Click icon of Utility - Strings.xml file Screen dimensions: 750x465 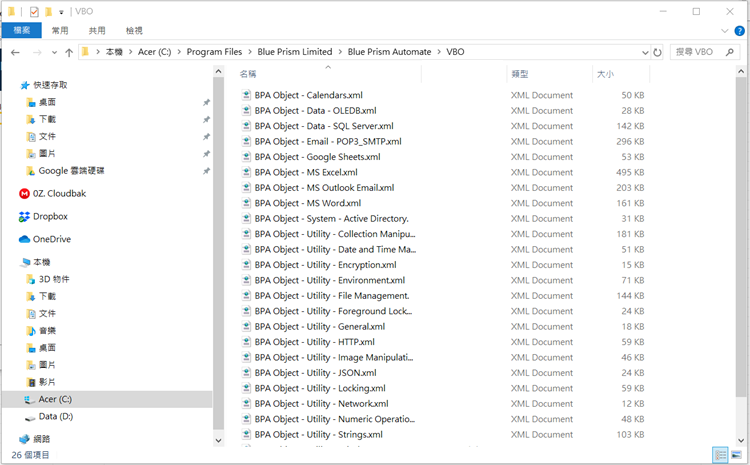pos(246,434)
